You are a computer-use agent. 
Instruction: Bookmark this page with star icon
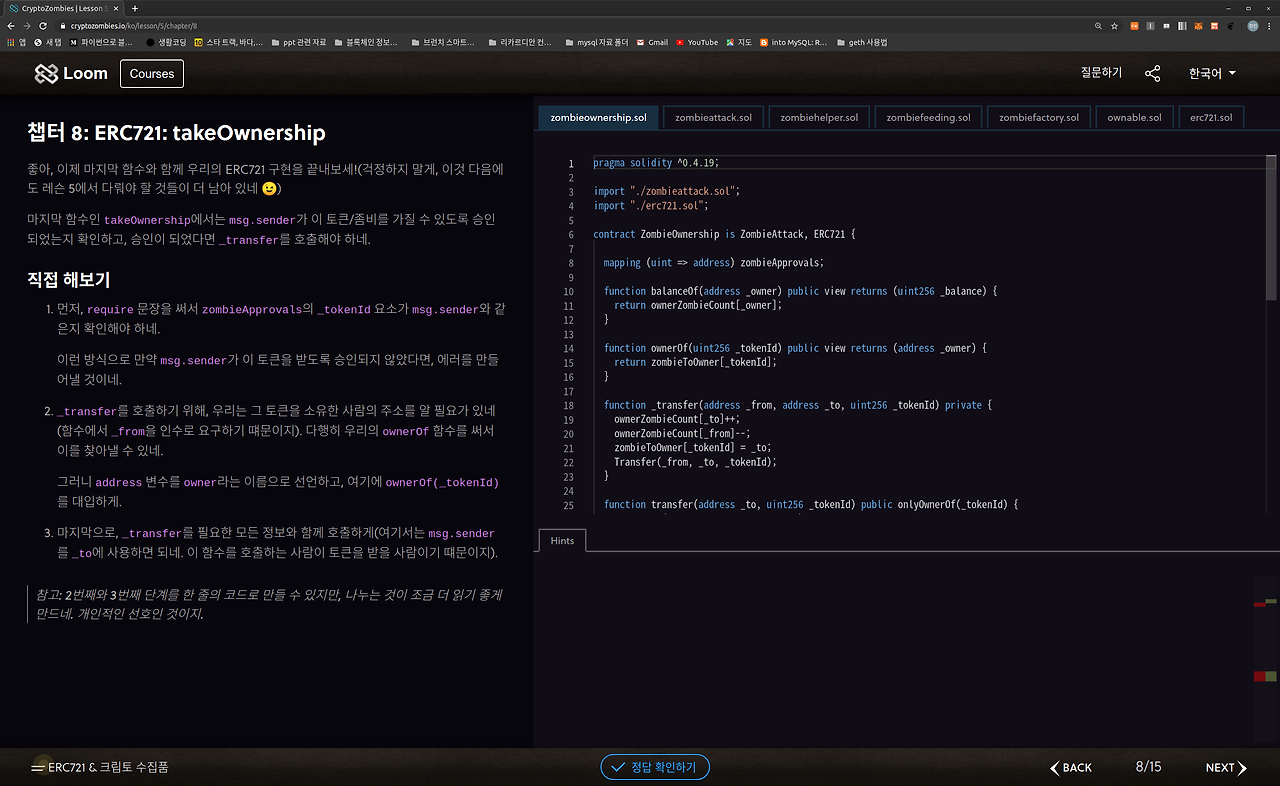tap(1114, 25)
